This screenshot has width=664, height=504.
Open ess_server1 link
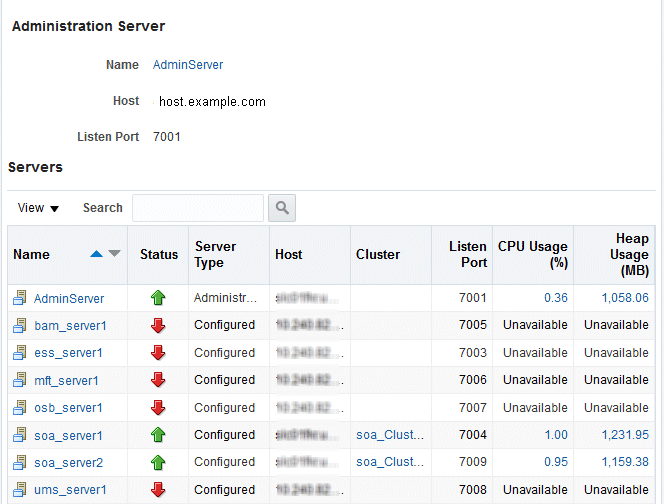pyautogui.click(x=68, y=353)
